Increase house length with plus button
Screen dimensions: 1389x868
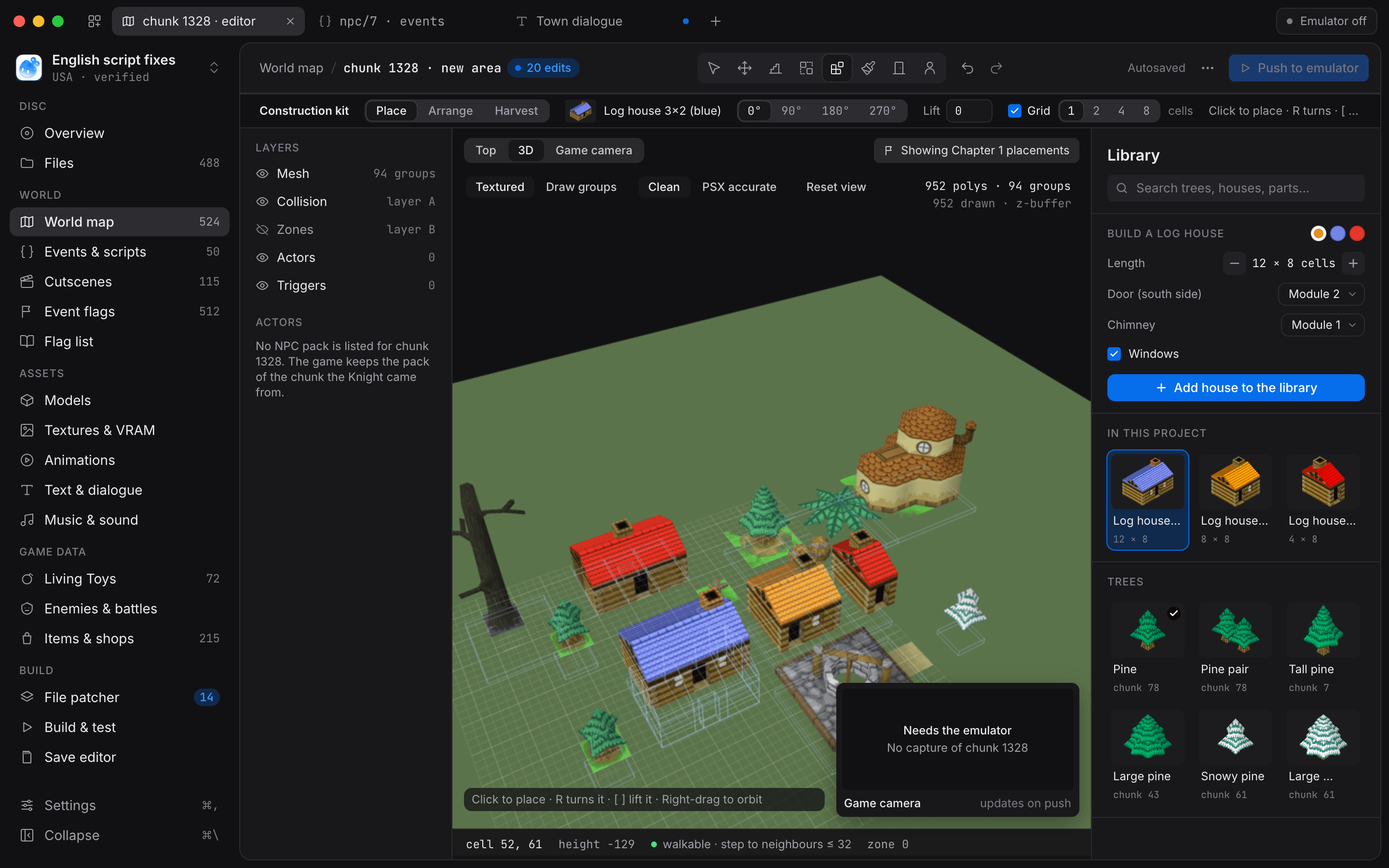click(1353, 263)
